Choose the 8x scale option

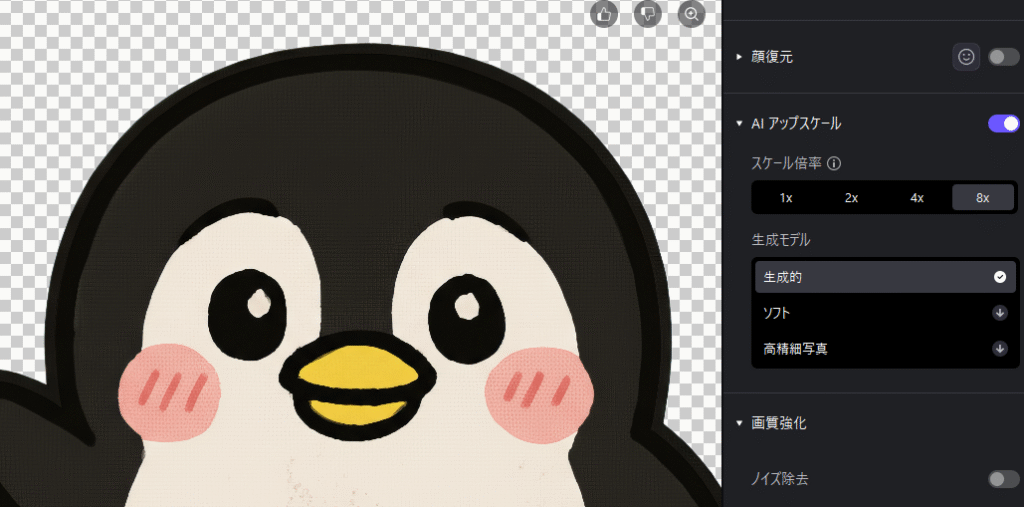tap(982, 198)
